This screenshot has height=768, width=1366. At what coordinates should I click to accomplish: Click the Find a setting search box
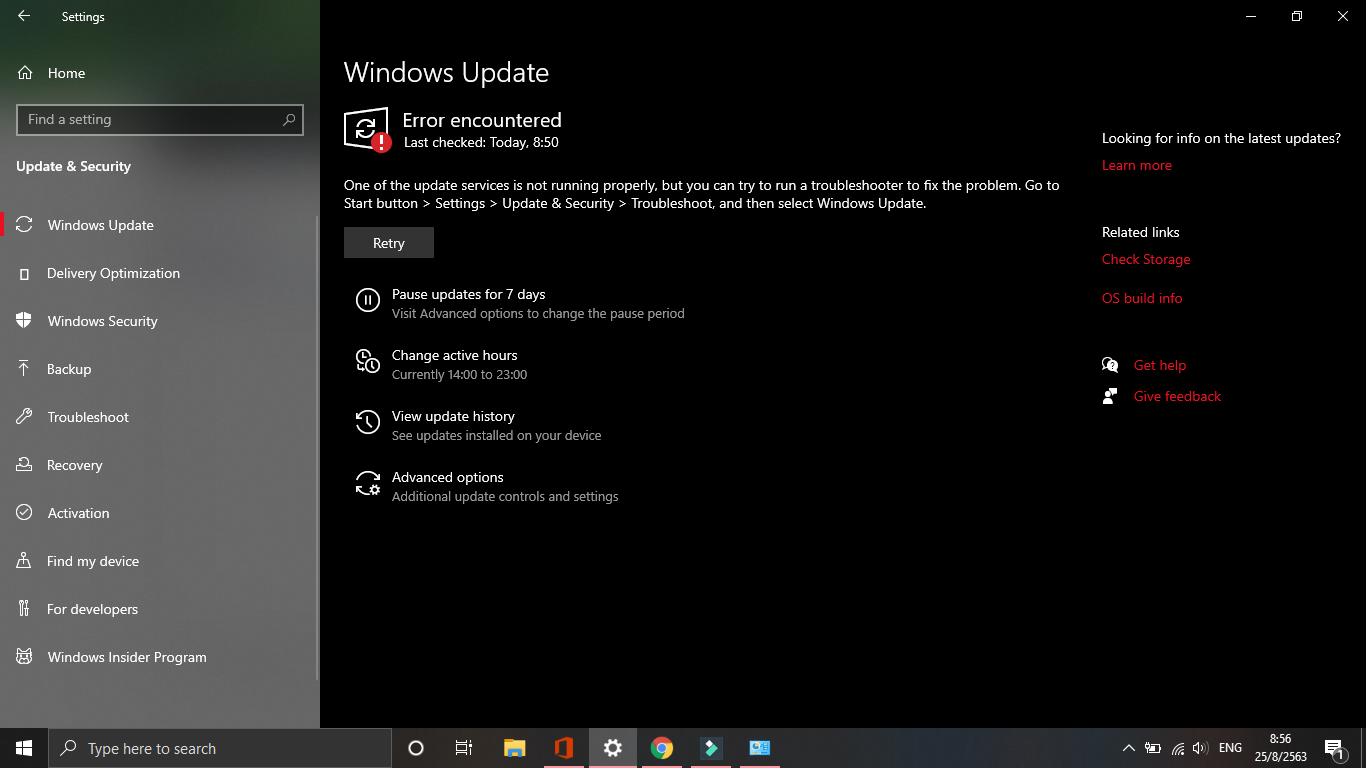(160, 119)
